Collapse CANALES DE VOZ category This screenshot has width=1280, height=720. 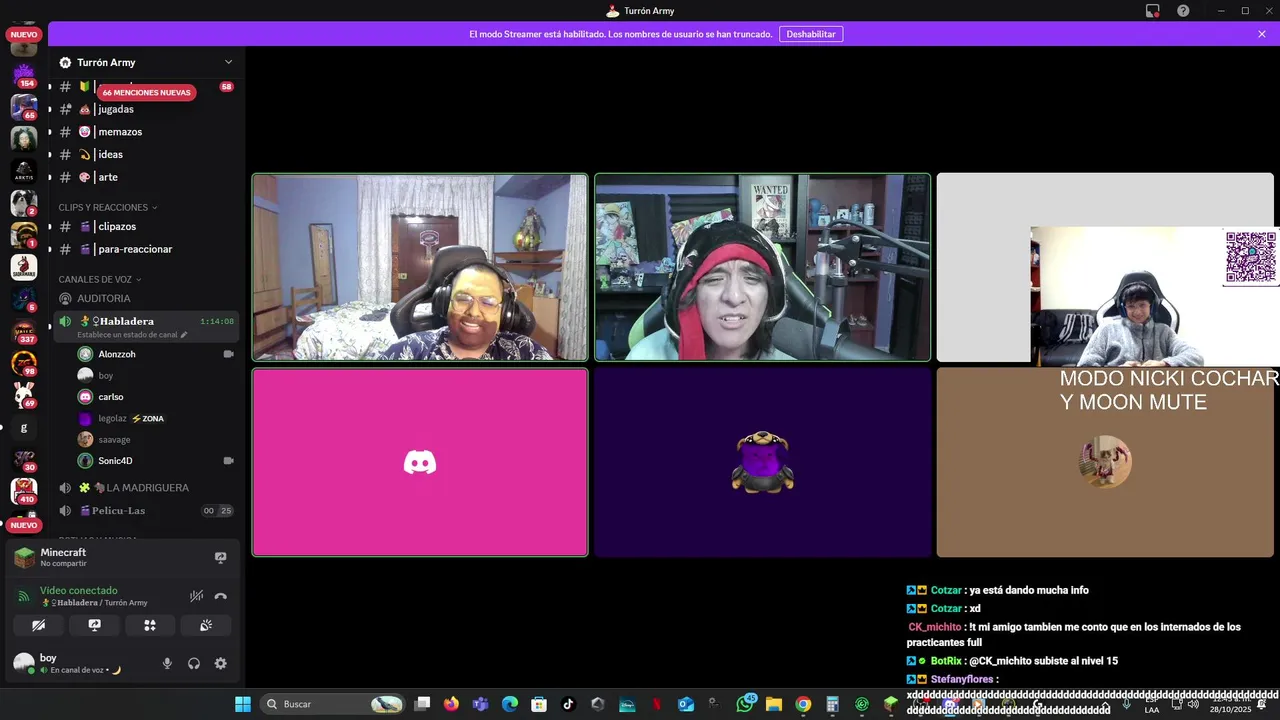pos(100,279)
